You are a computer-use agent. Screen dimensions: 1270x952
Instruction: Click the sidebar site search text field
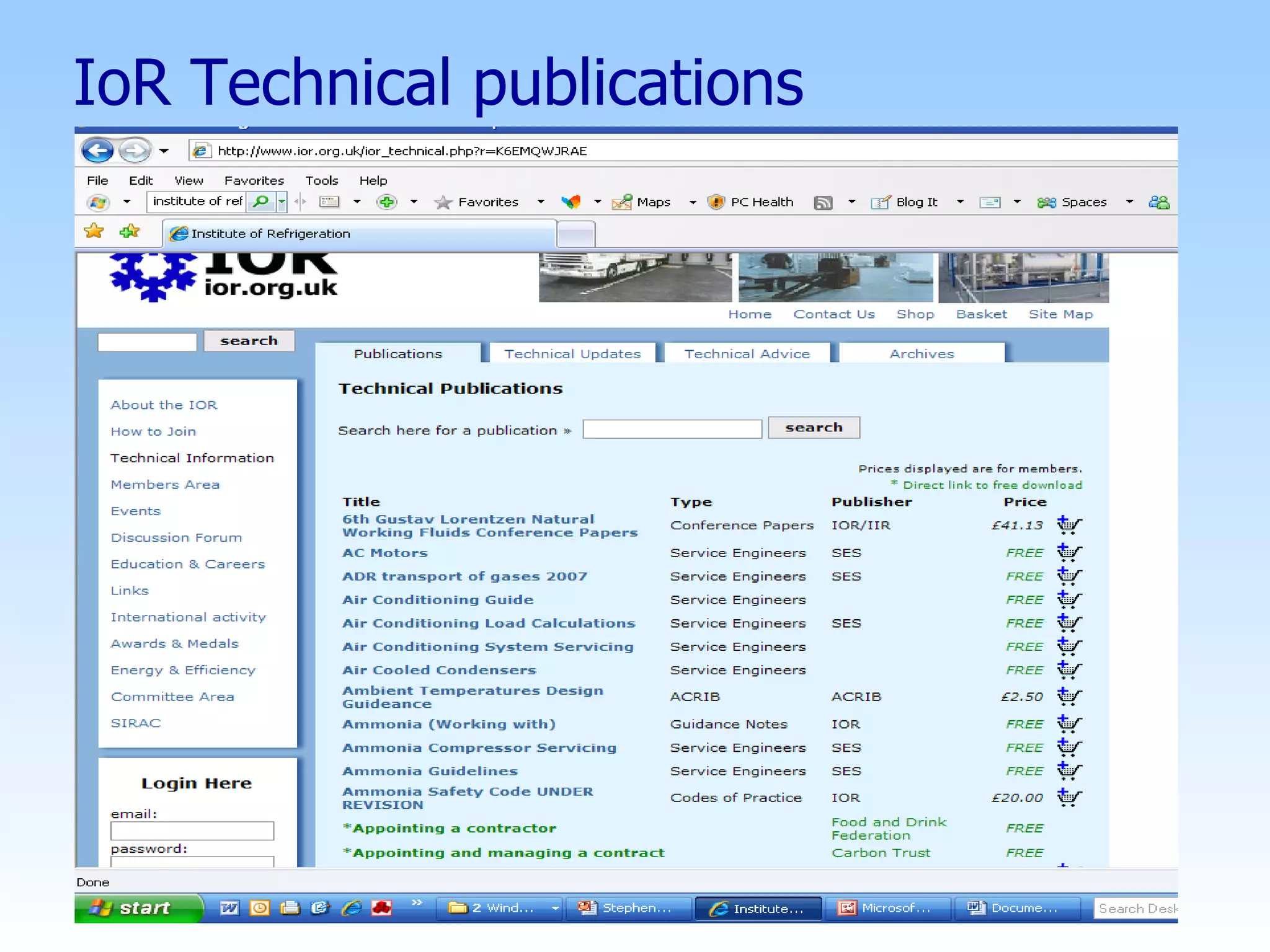(x=148, y=342)
